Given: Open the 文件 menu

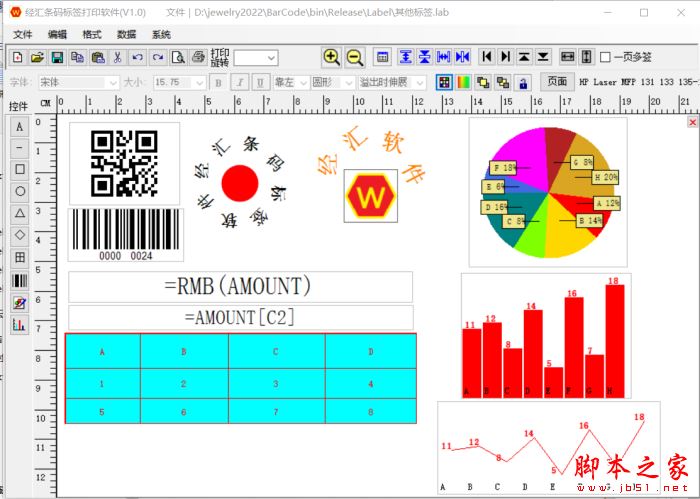Looking at the screenshot, I should [x=23, y=34].
